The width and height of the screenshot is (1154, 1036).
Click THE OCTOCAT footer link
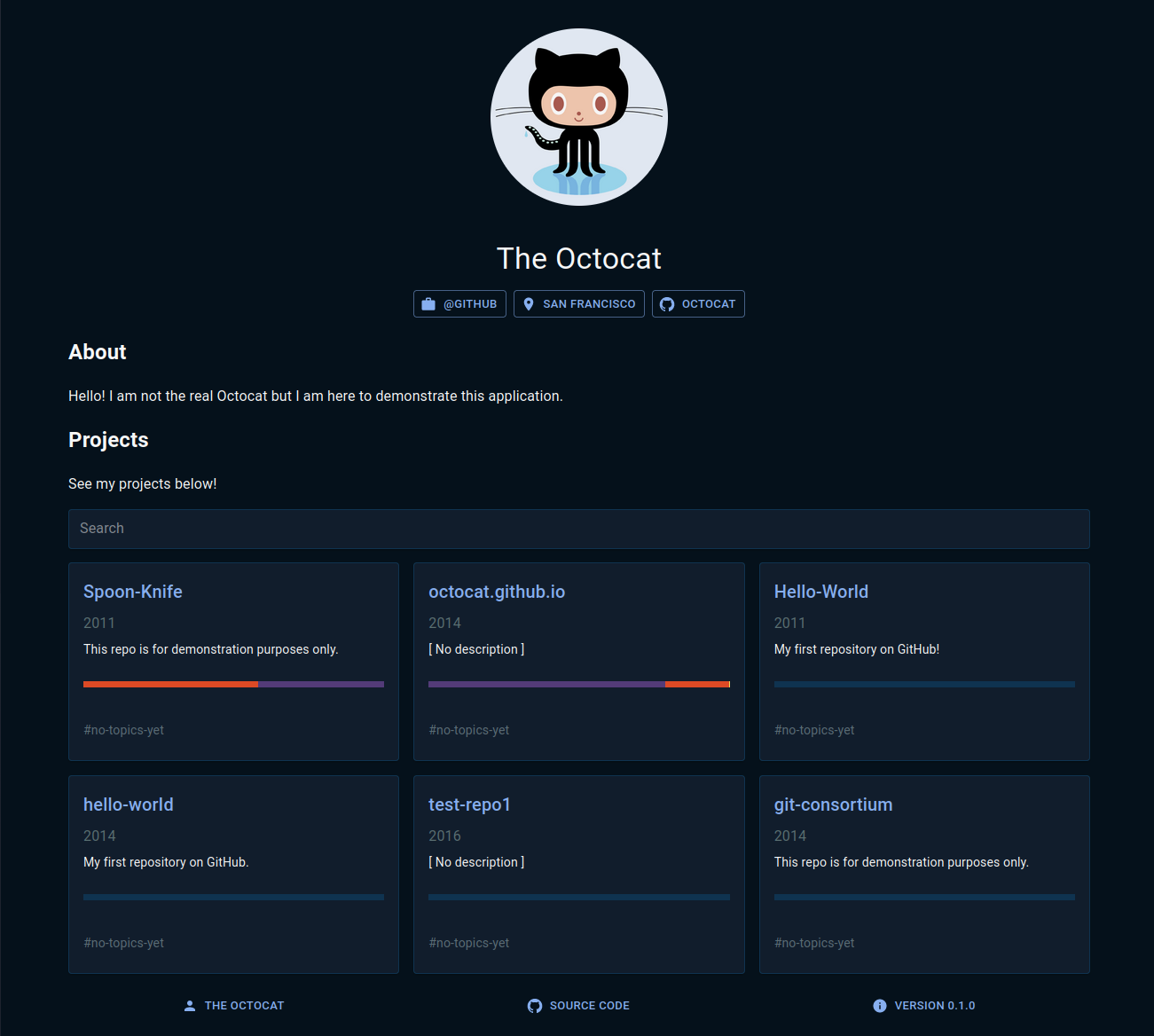(x=234, y=1006)
